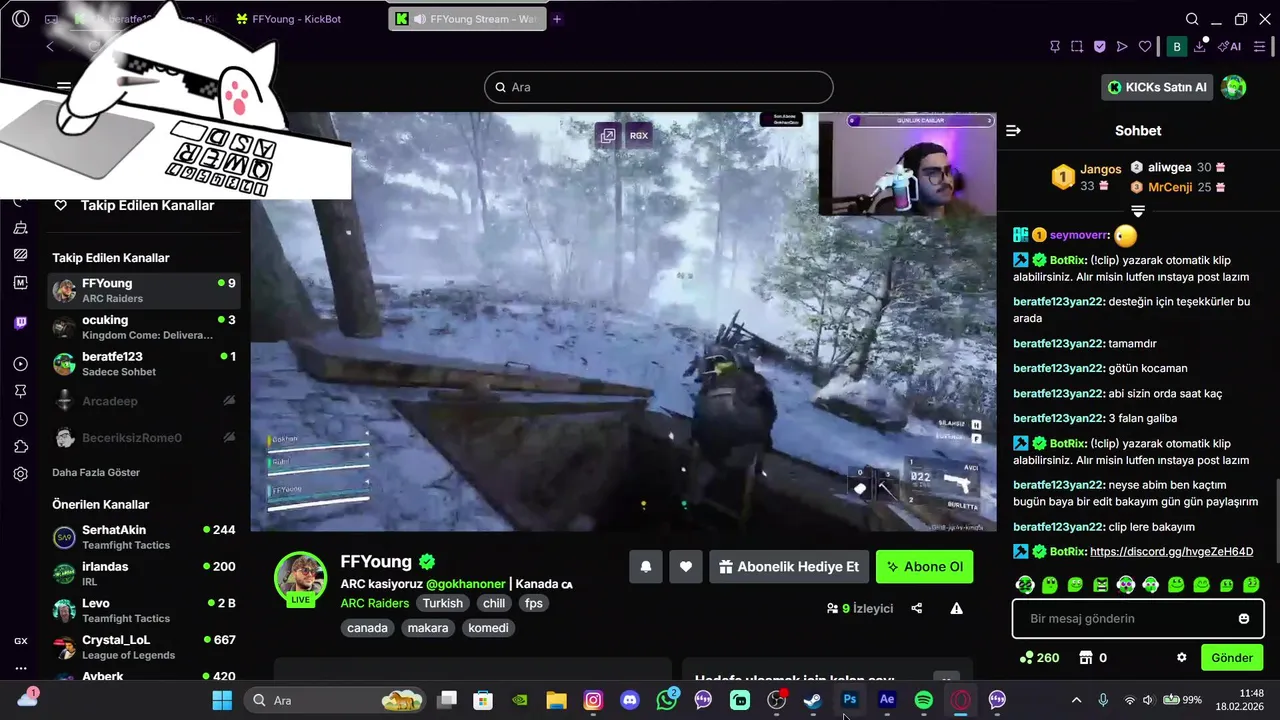This screenshot has height=720, width=1280.
Task: Open Crystal_LoL recommended channel
Action: 144,647
